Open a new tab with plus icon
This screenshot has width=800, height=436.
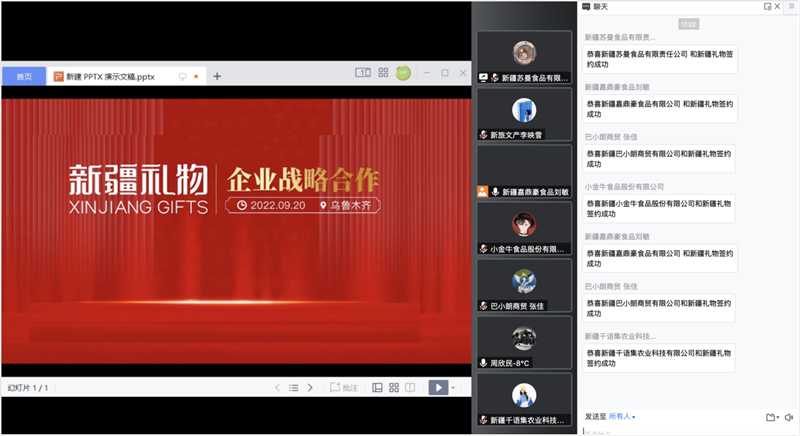[217, 76]
